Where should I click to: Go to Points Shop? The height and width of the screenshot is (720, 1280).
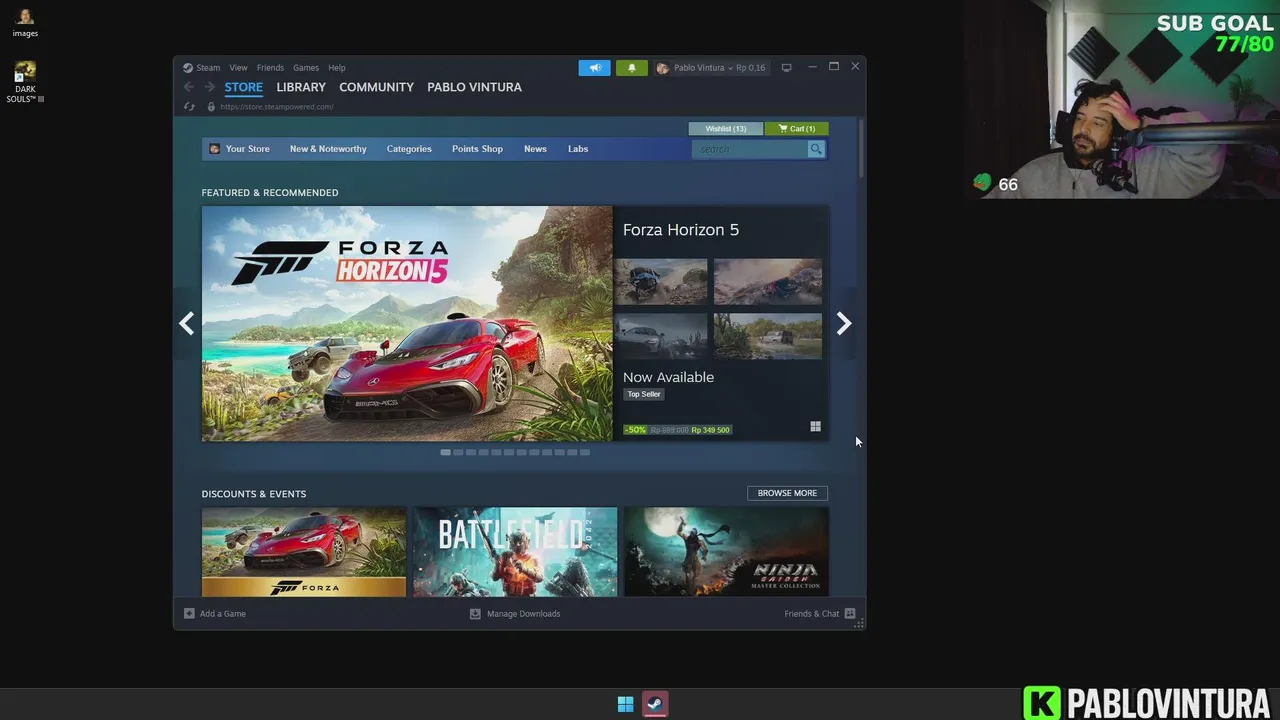477,149
